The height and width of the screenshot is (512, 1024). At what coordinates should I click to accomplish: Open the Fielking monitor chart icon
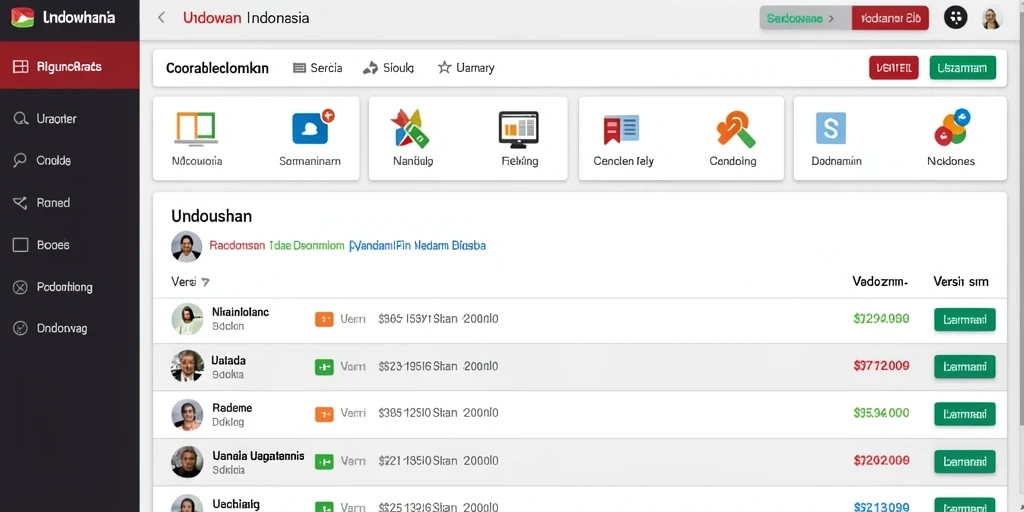click(519, 128)
